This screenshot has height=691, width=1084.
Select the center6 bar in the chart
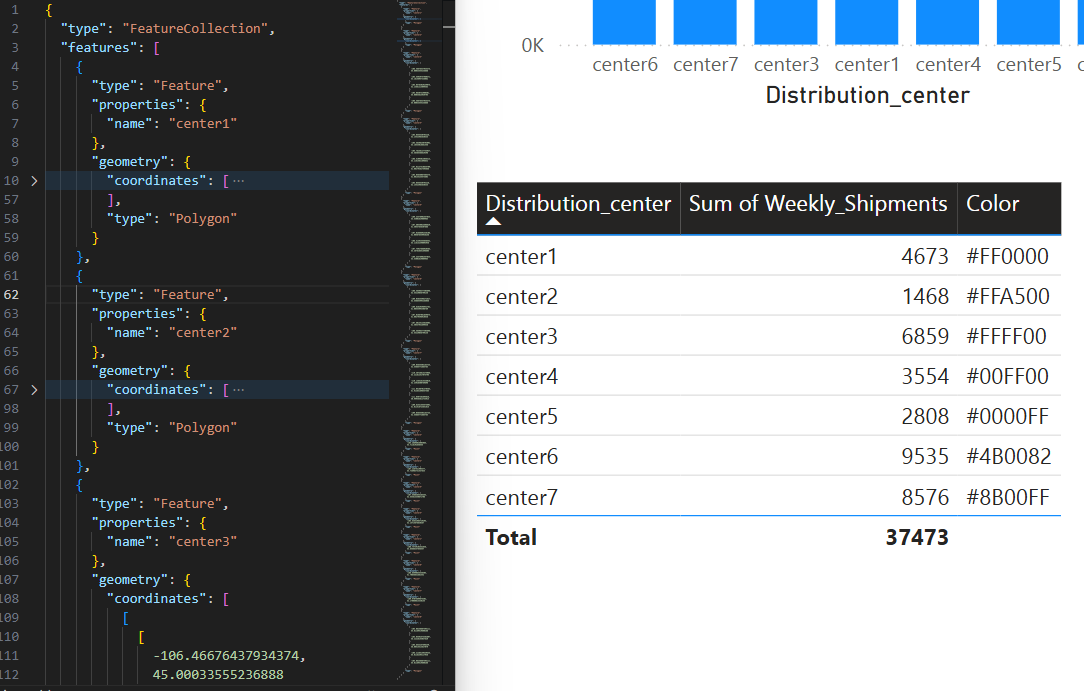click(x=624, y=22)
